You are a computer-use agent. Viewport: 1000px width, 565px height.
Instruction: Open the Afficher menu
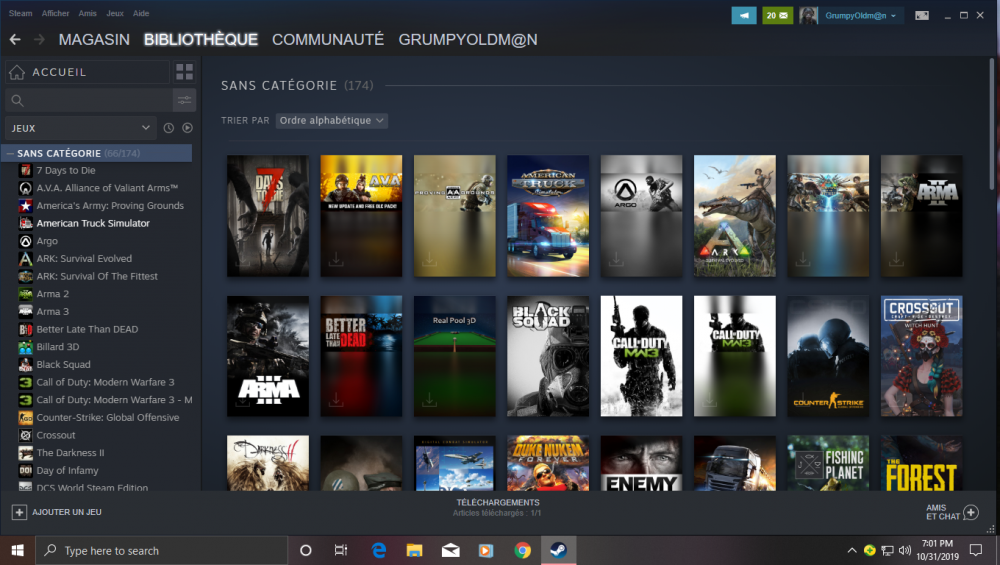point(55,13)
